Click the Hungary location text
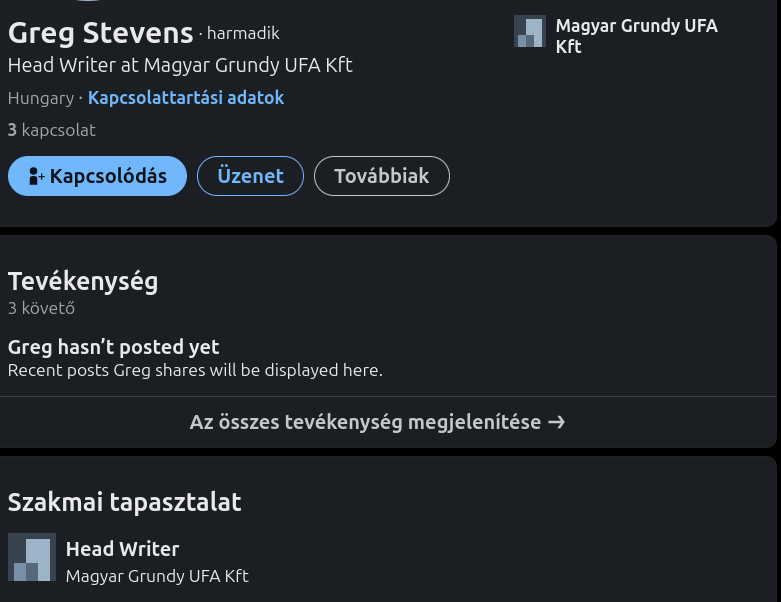Screen dimensions: 781x602 click(40, 98)
